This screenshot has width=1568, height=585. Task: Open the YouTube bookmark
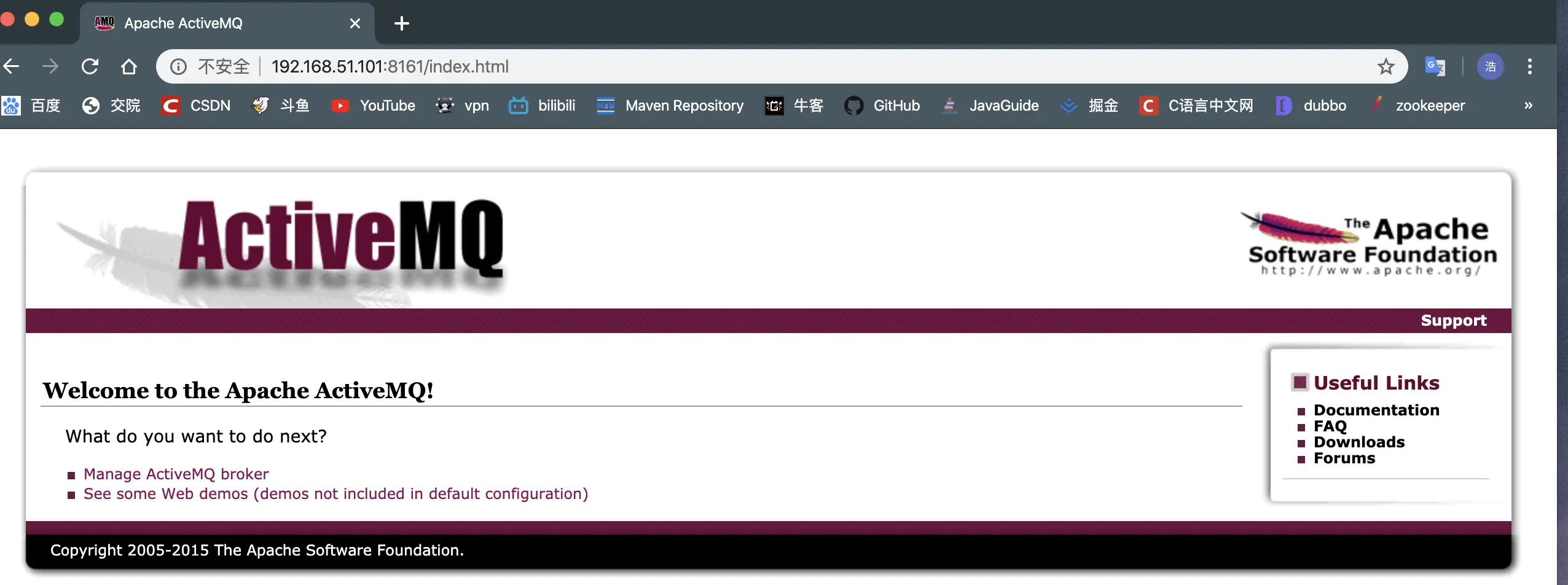(x=373, y=106)
